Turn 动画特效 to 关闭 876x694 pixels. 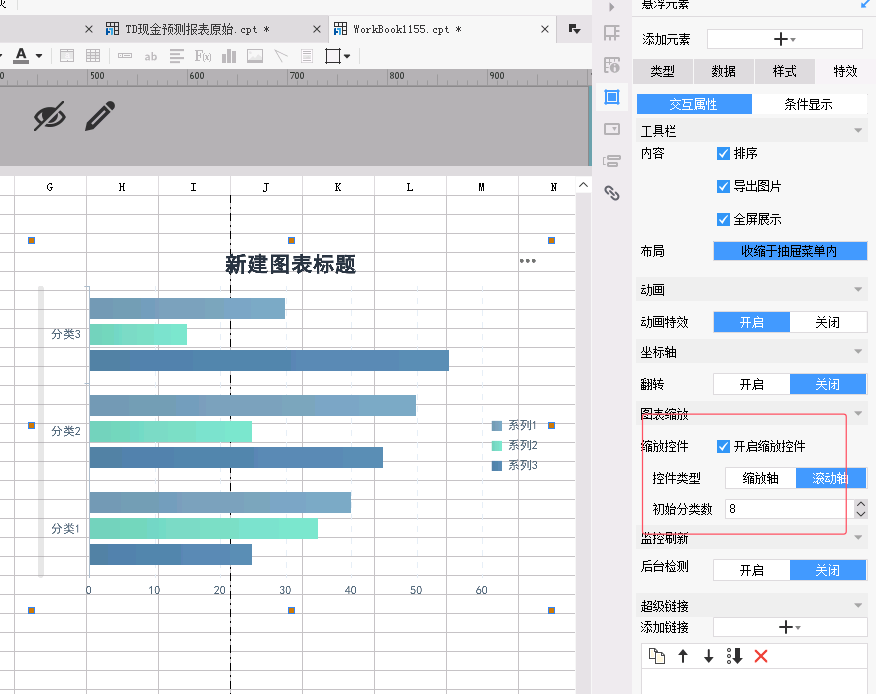point(828,322)
